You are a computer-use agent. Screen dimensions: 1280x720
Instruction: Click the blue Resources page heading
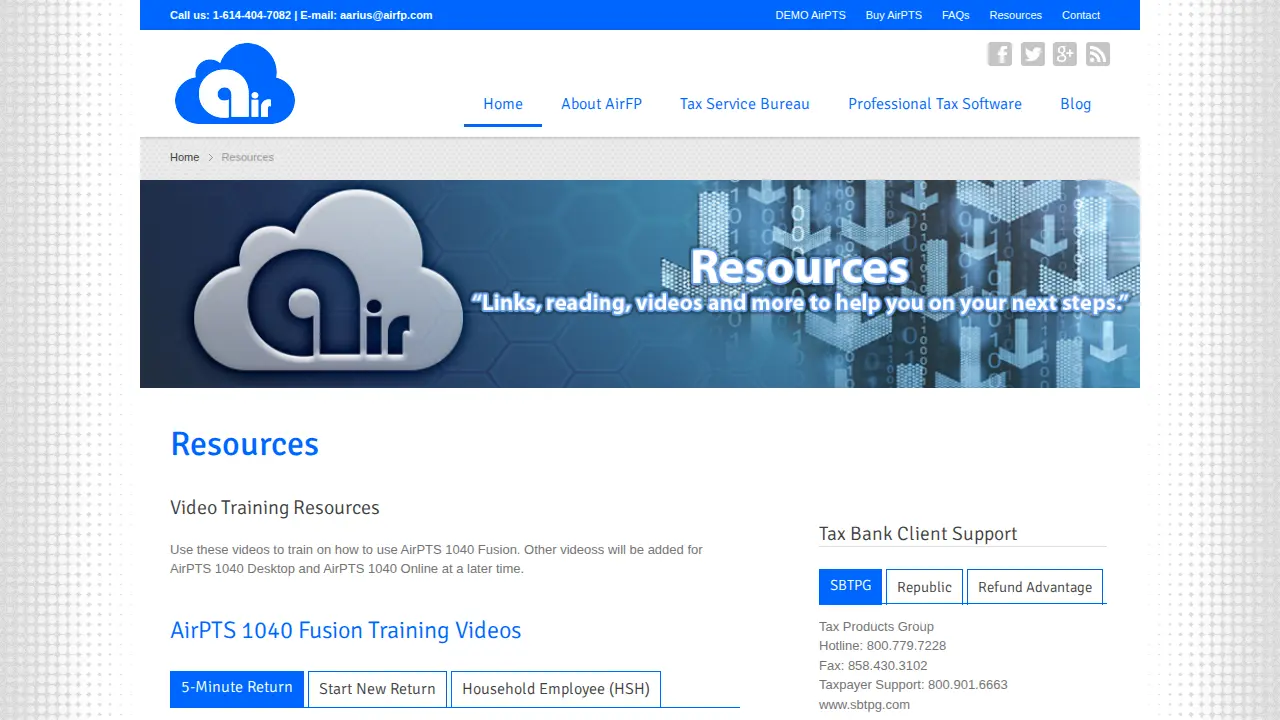(244, 444)
